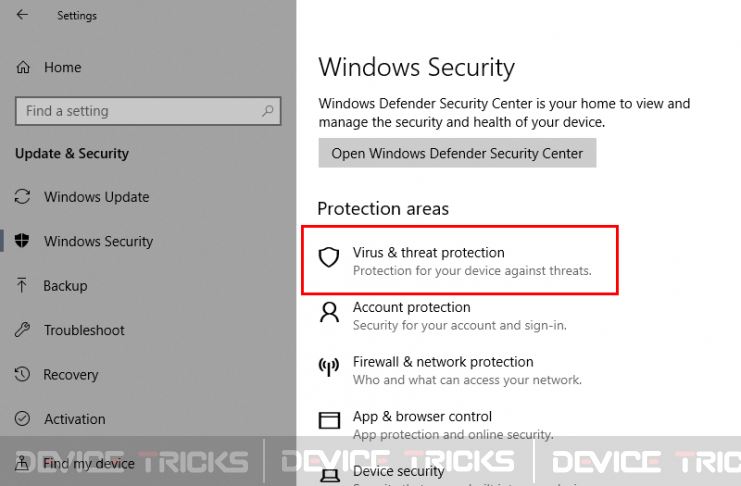Click the Windows Update refresh arrows icon
Image resolution: width=741 pixels, height=486 pixels.
click(x=22, y=197)
